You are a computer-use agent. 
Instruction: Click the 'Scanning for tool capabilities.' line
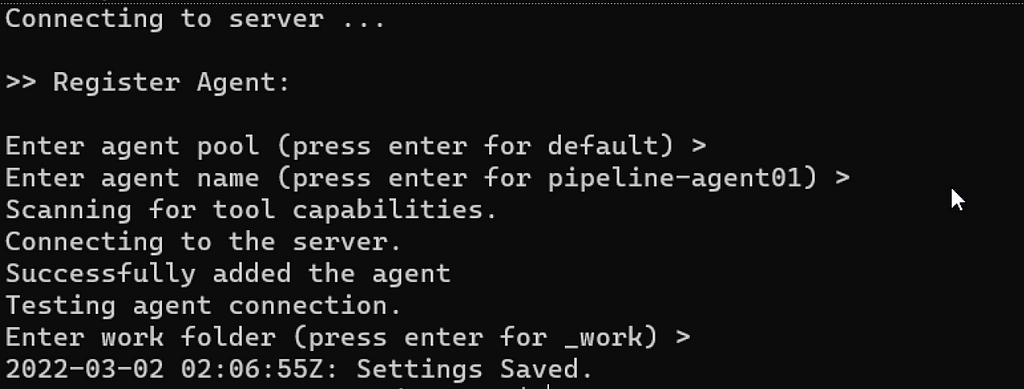point(251,210)
